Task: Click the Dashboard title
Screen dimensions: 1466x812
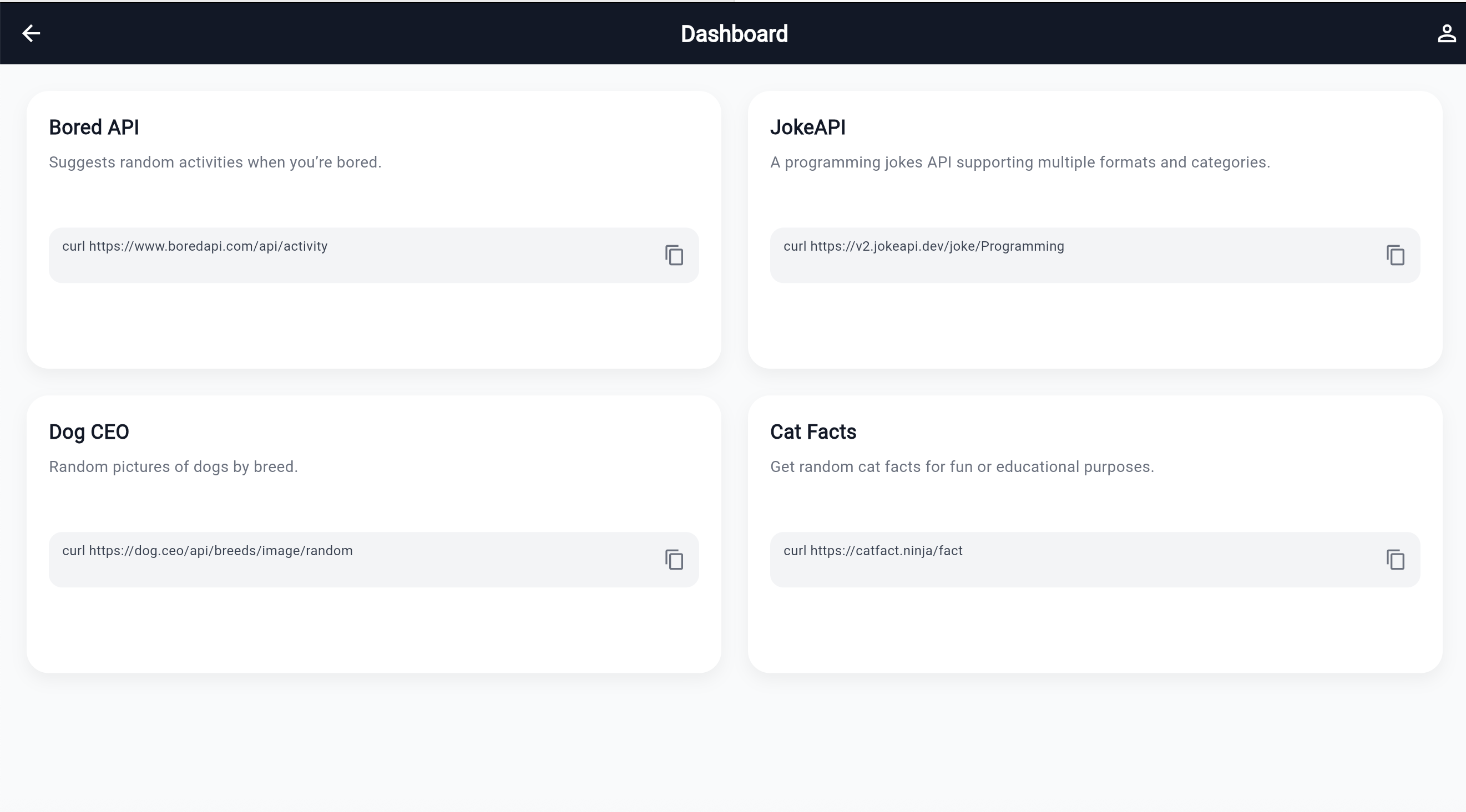Action: point(734,34)
